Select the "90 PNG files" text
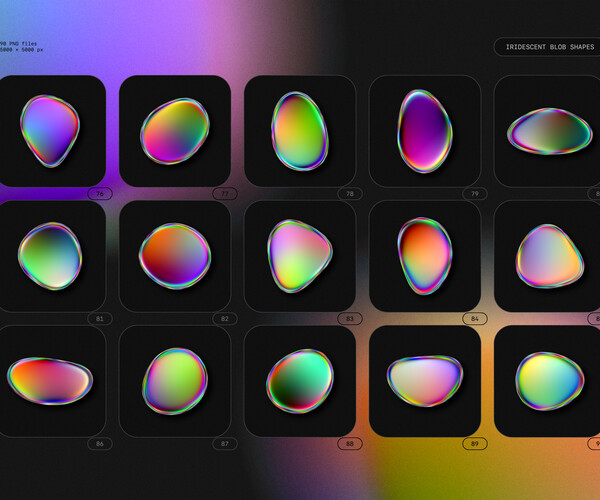 [x=19, y=44]
